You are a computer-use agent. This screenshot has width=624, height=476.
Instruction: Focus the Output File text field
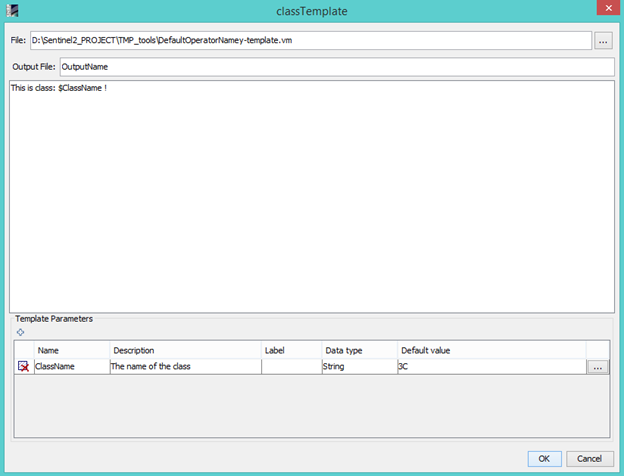tap(335, 67)
